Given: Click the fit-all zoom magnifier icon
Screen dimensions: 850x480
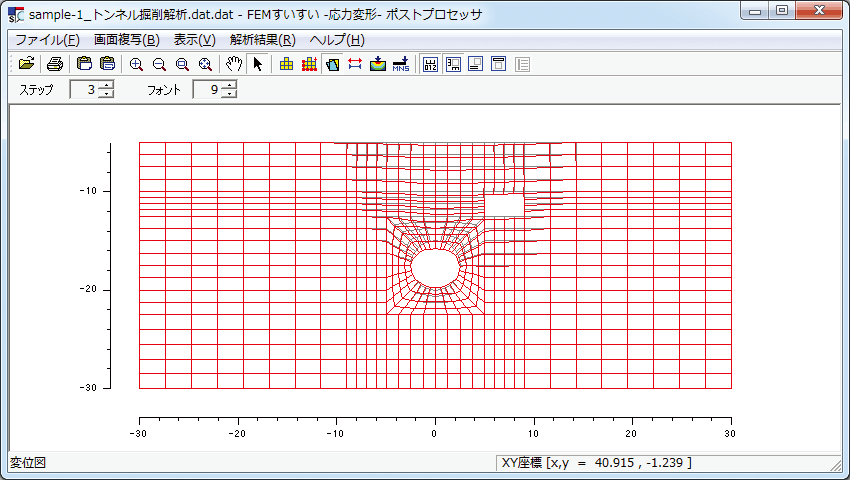Looking at the screenshot, I should 205,65.
